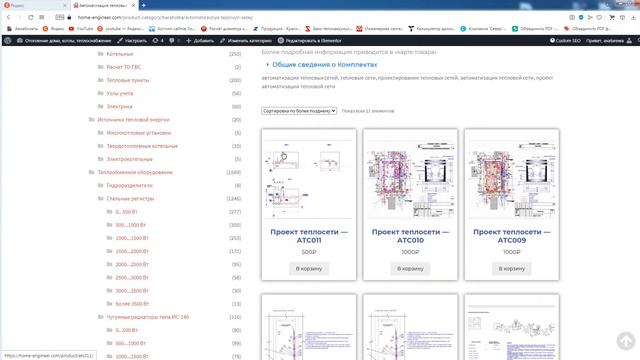Click the Проект теплосети — ATC010 title
640x360 pixels.
click(410, 236)
